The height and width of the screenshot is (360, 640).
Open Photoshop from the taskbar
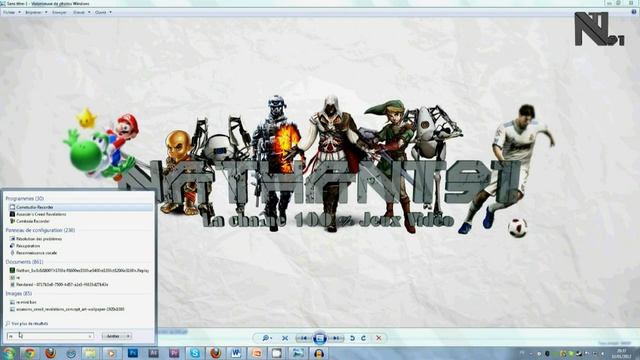click(133, 353)
